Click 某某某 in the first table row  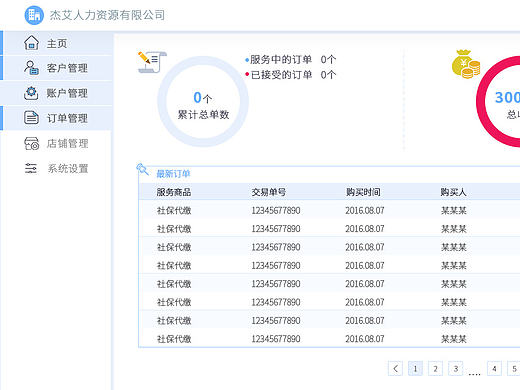[x=454, y=210]
